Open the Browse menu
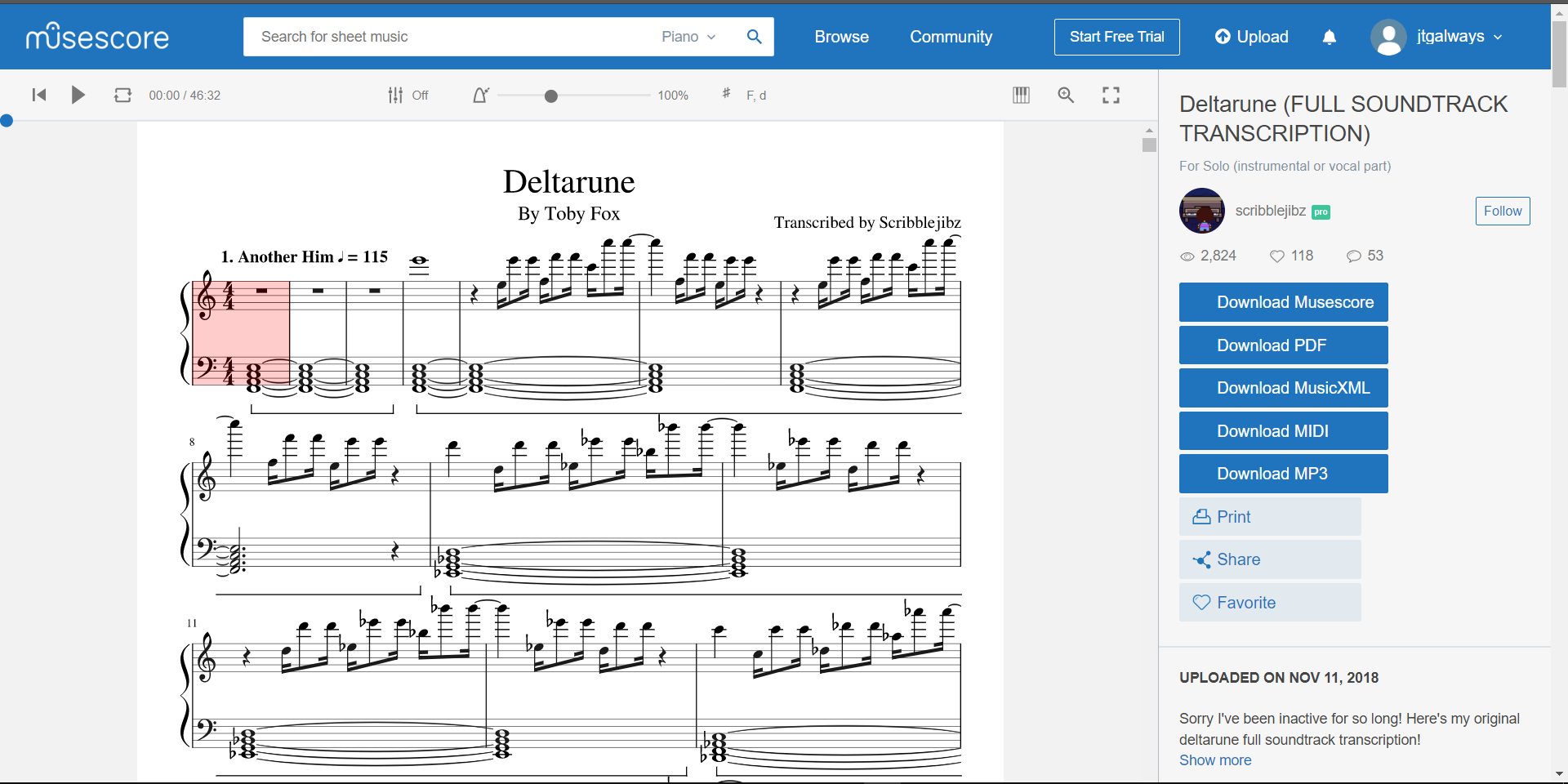Viewport: 1568px width, 784px height. [x=841, y=37]
